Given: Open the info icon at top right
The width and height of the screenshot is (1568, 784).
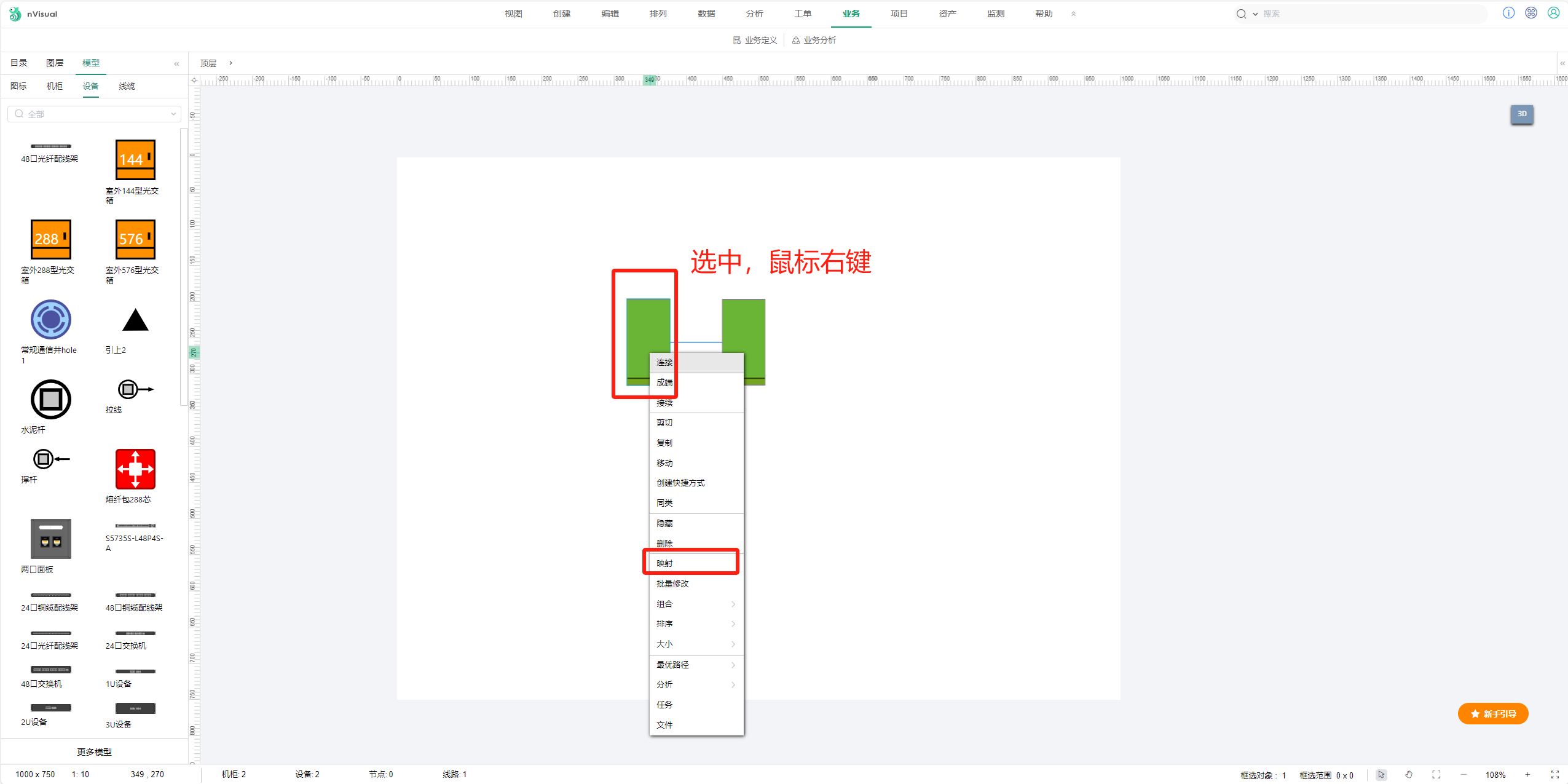Looking at the screenshot, I should pos(1508,13).
